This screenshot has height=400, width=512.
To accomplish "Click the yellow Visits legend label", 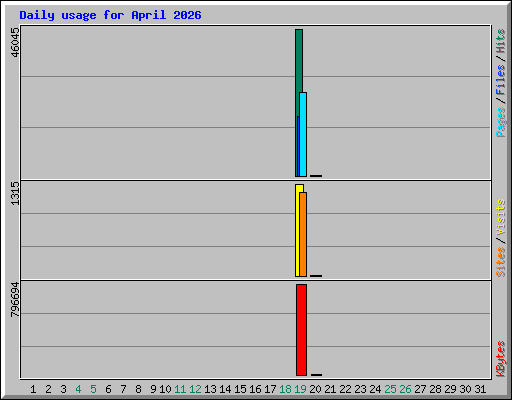I will point(501,218).
